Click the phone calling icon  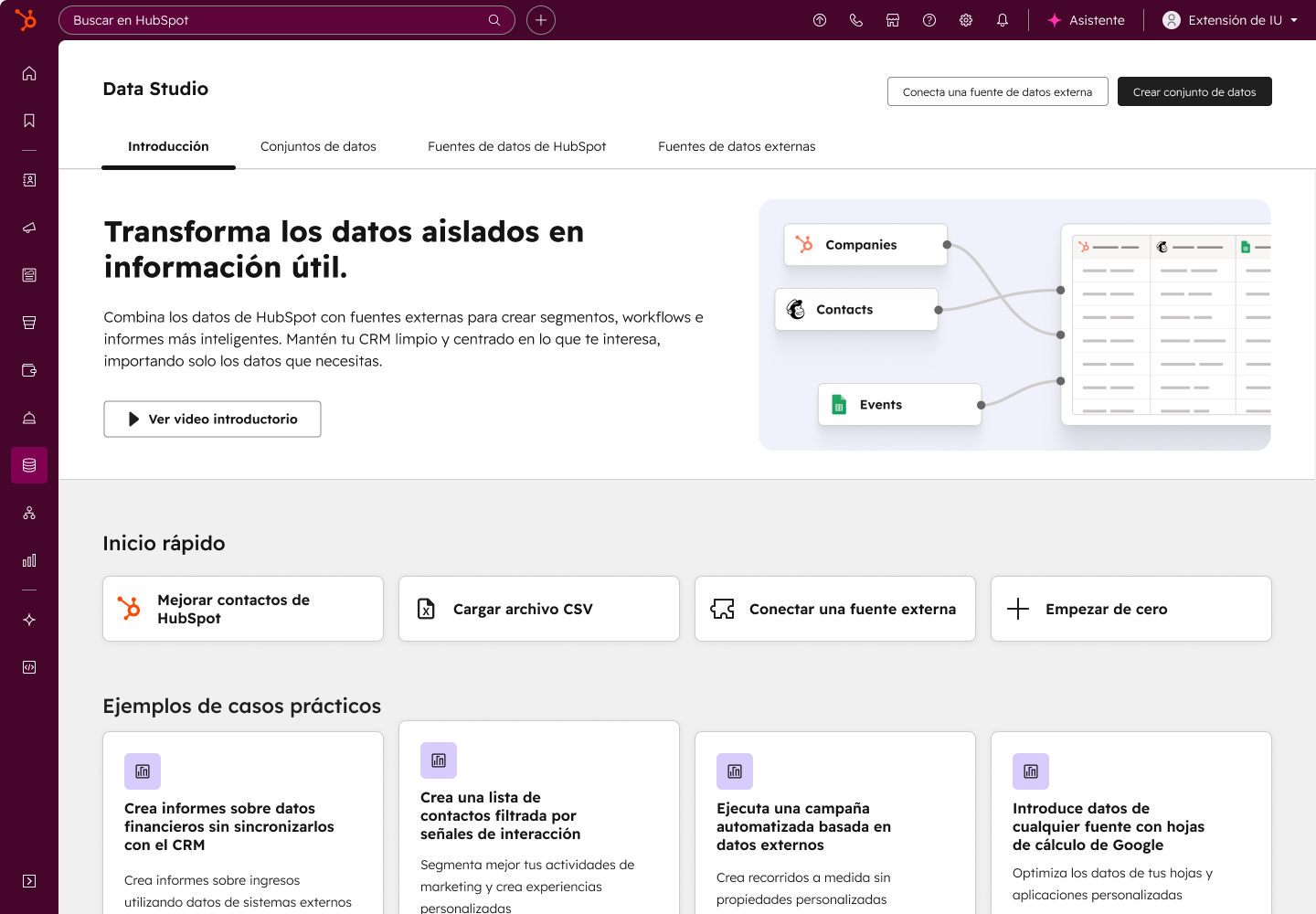856,20
